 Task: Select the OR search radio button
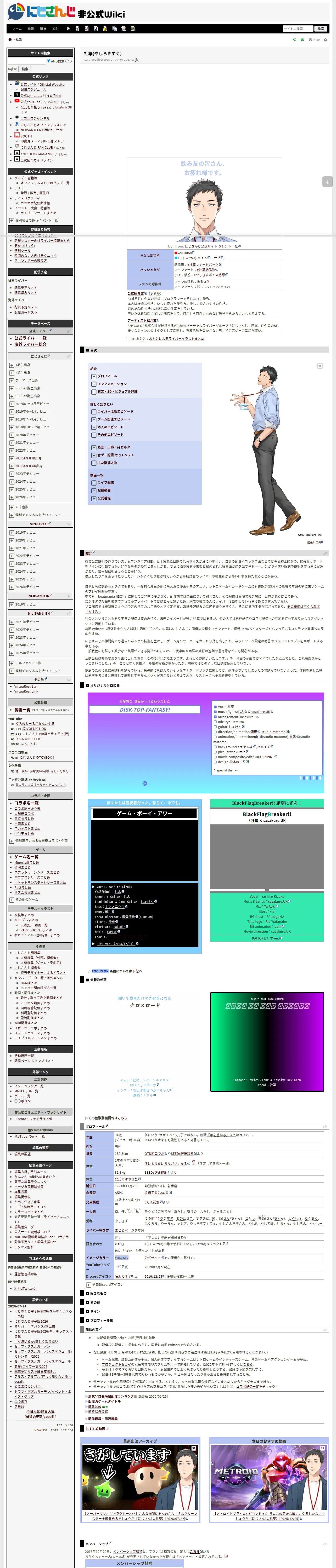pyautogui.click(x=67, y=61)
